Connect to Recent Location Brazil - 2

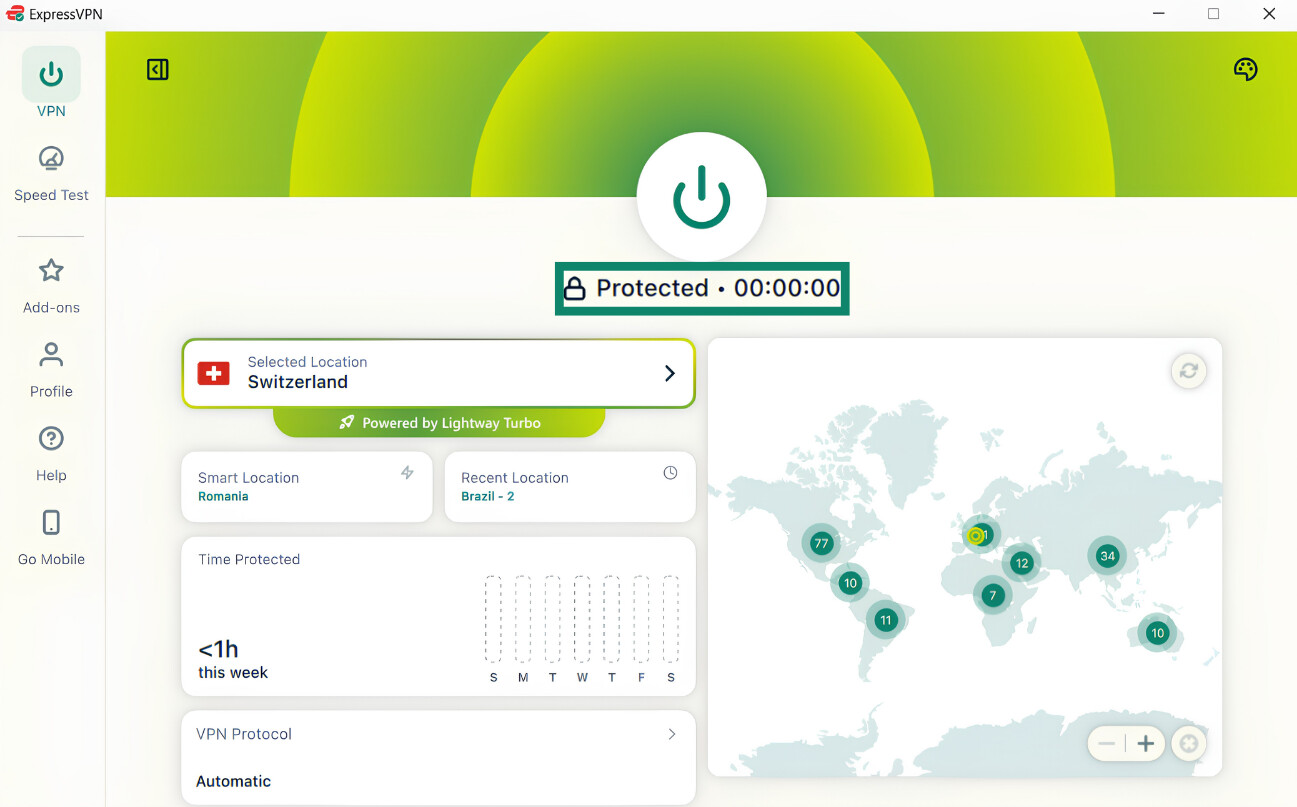coord(570,487)
